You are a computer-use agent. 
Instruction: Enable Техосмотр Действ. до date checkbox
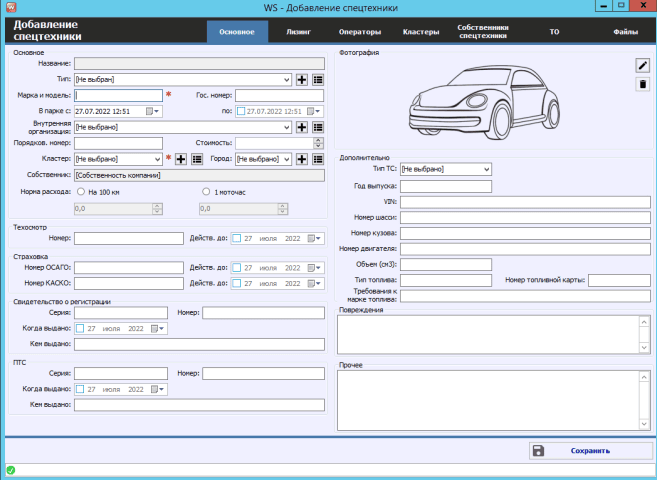[237, 239]
